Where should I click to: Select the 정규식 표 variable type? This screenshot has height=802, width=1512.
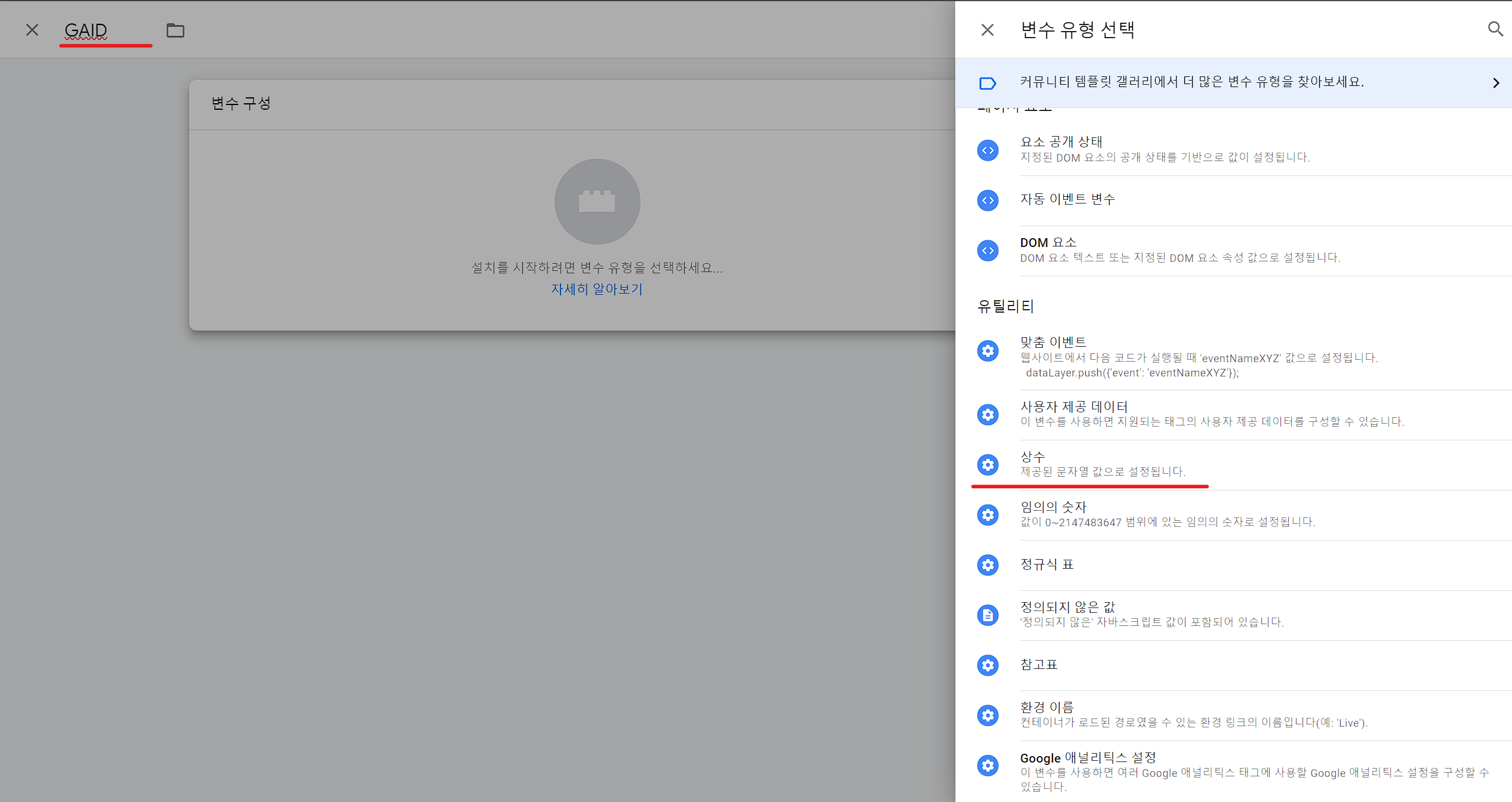click(x=1046, y=565)
